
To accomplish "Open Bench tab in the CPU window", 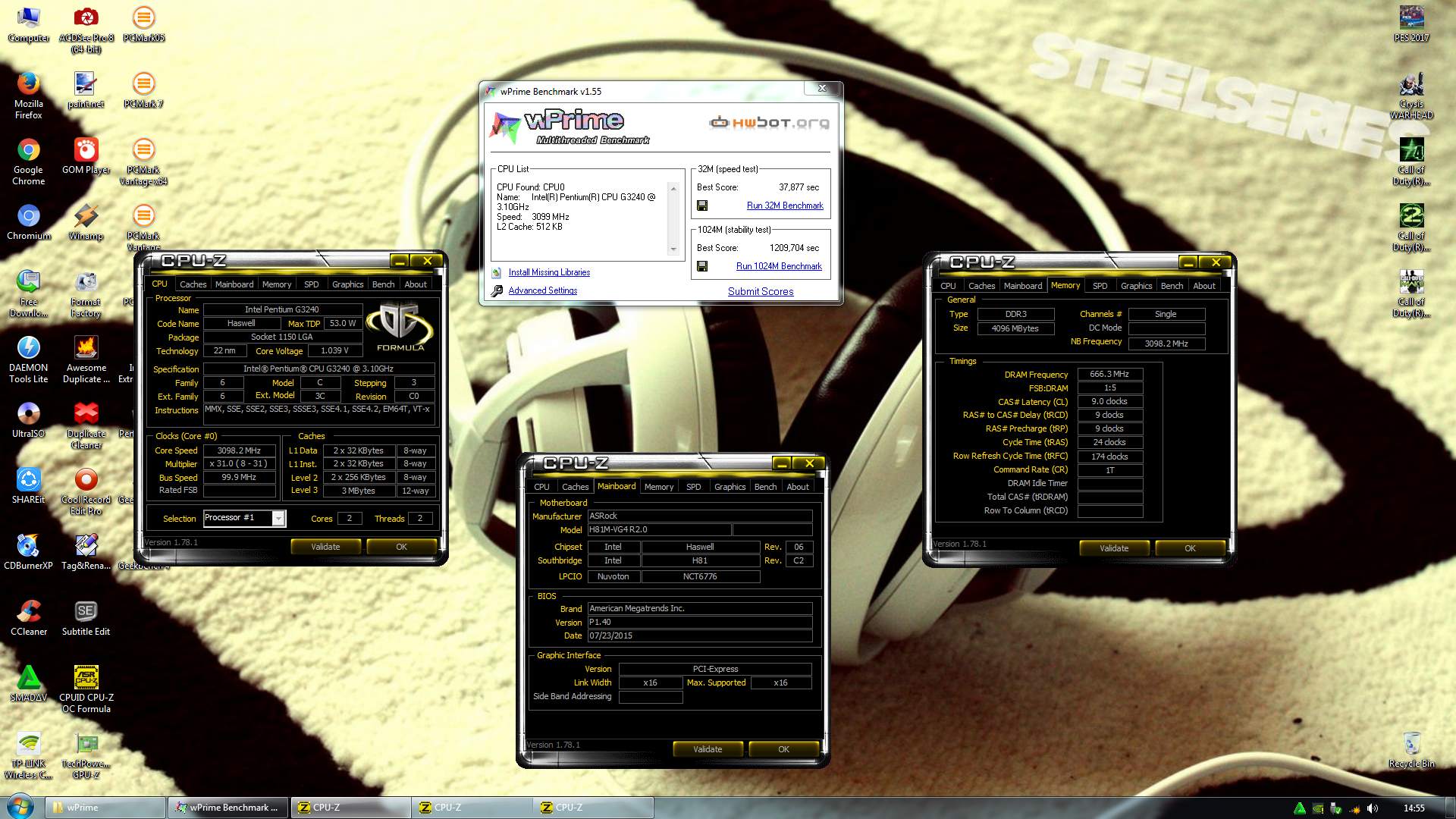I will [x=383, y=284].
